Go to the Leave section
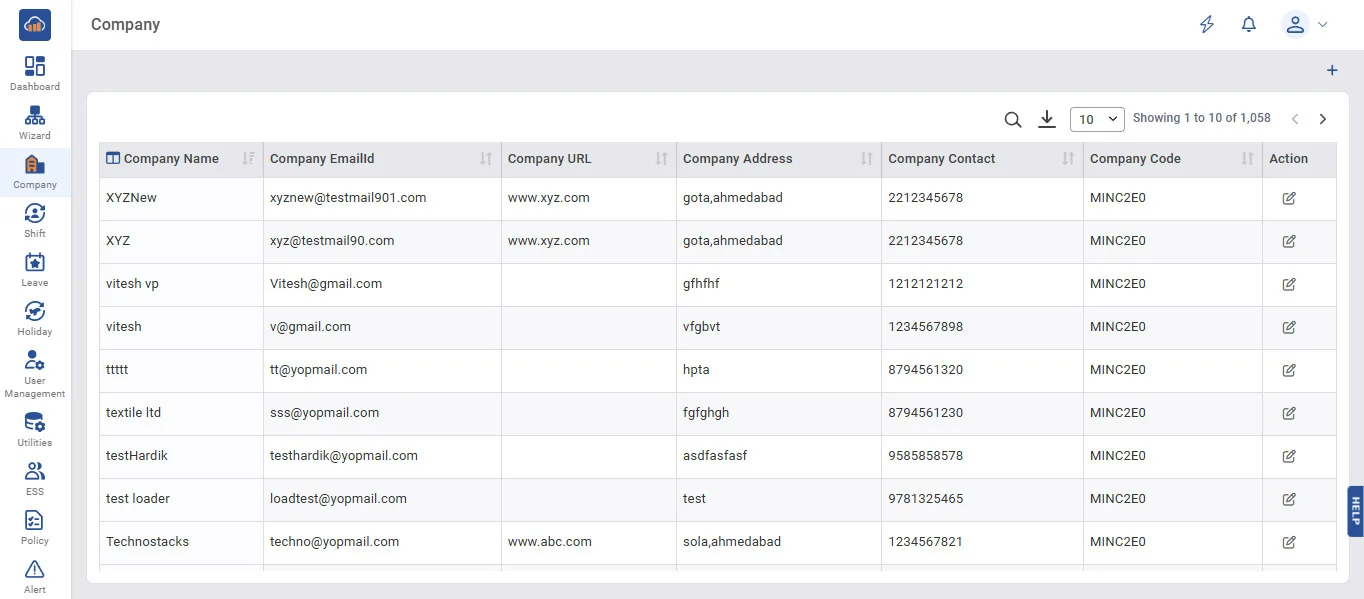This screenshot has height=599, width=1364. tap(35, 269)
